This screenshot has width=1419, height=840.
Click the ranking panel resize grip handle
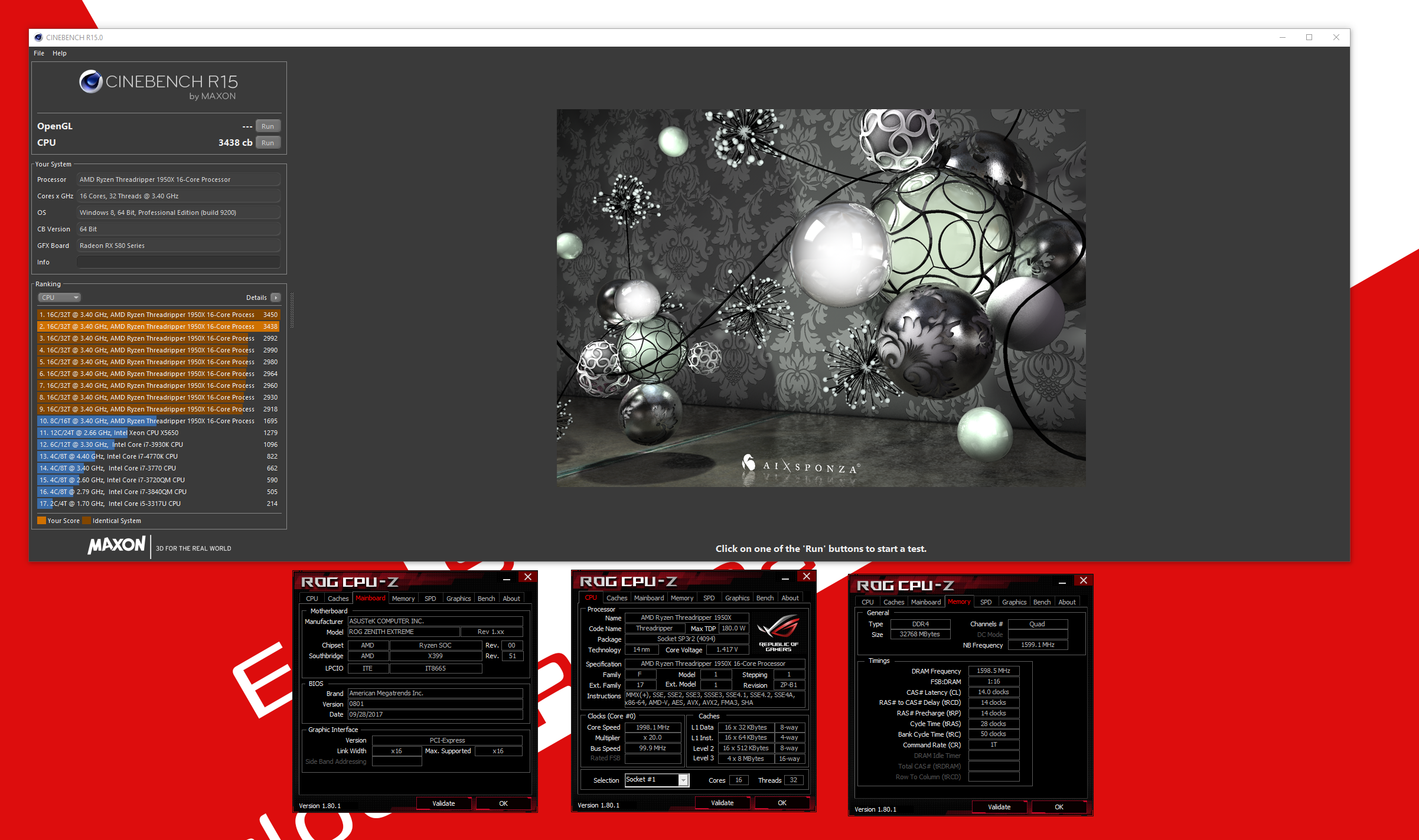[292, 310]
